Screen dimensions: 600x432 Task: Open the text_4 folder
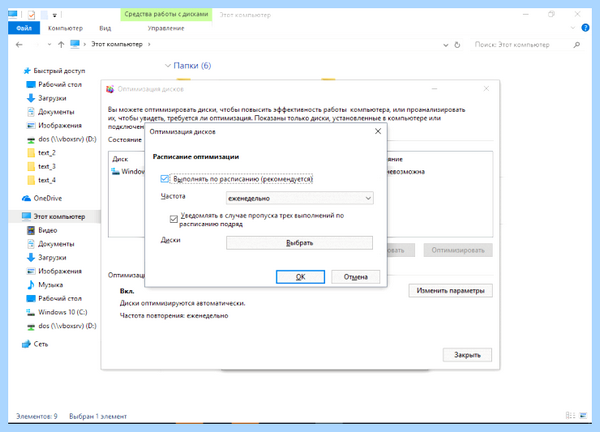[x=47, y=180]
